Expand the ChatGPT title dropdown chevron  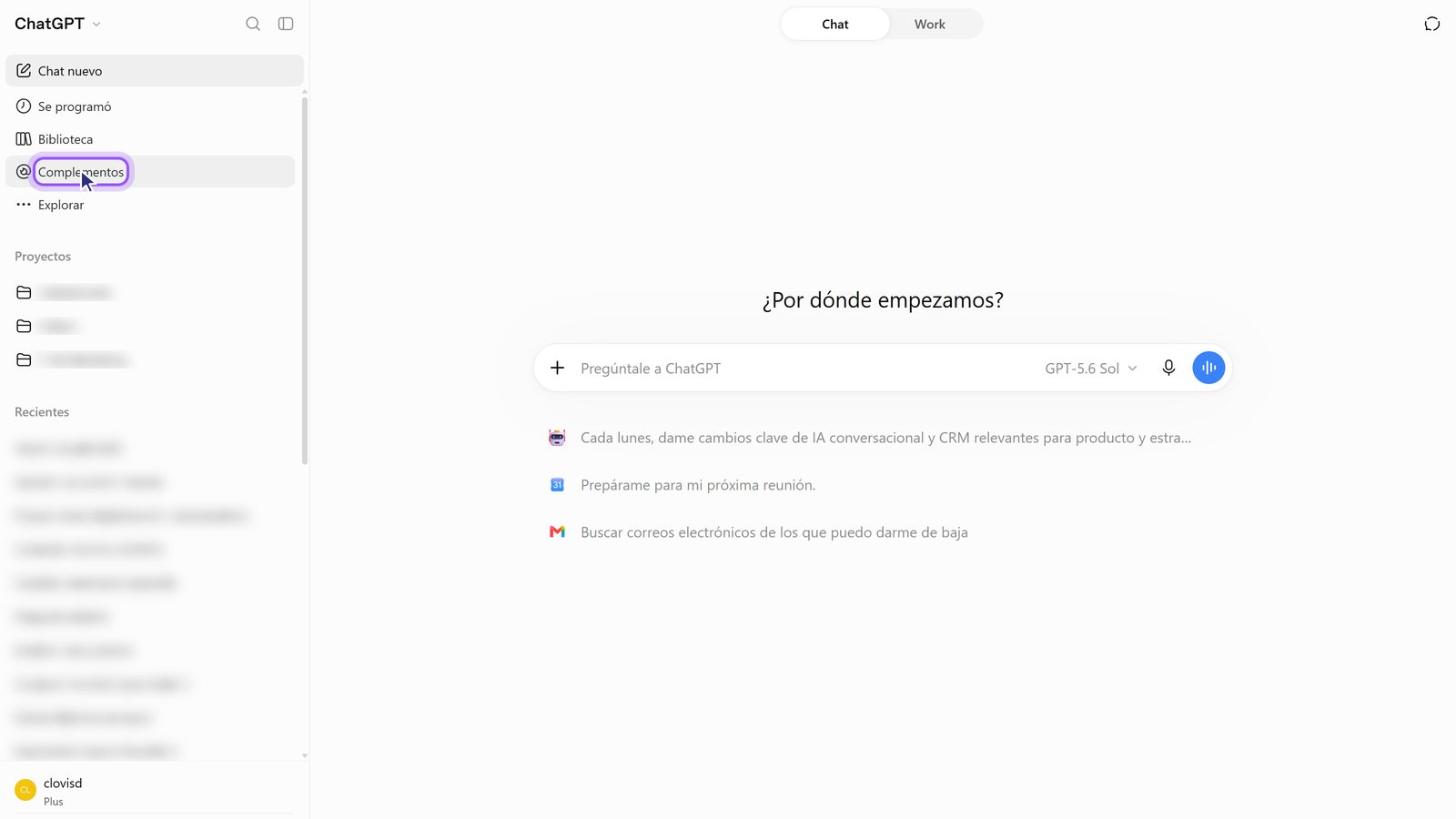pos(96,25)
